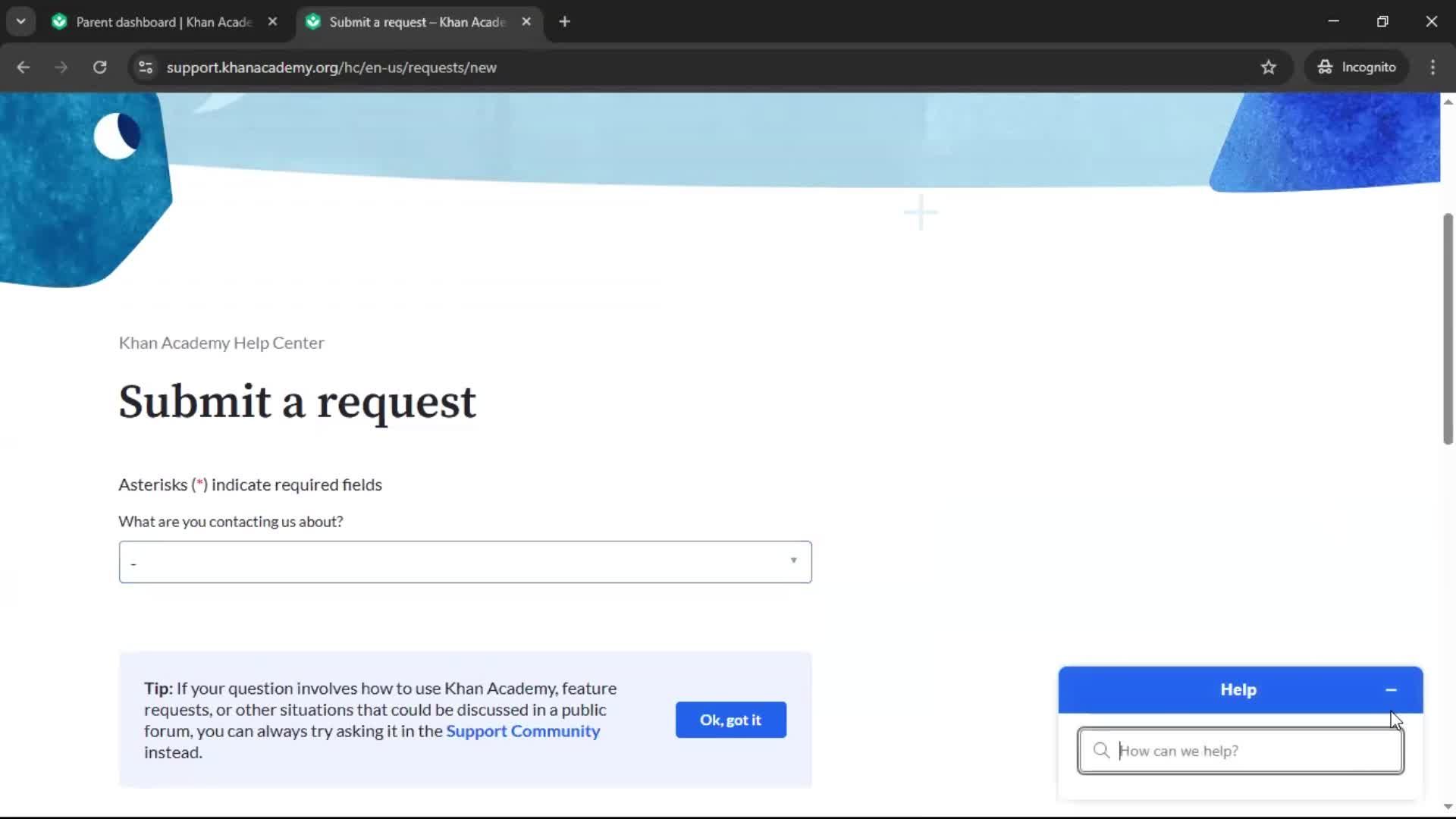Click the Help widget header title
This screenshot has width=1456, height=819.
pyautogui.click(x=1238, y=690)
